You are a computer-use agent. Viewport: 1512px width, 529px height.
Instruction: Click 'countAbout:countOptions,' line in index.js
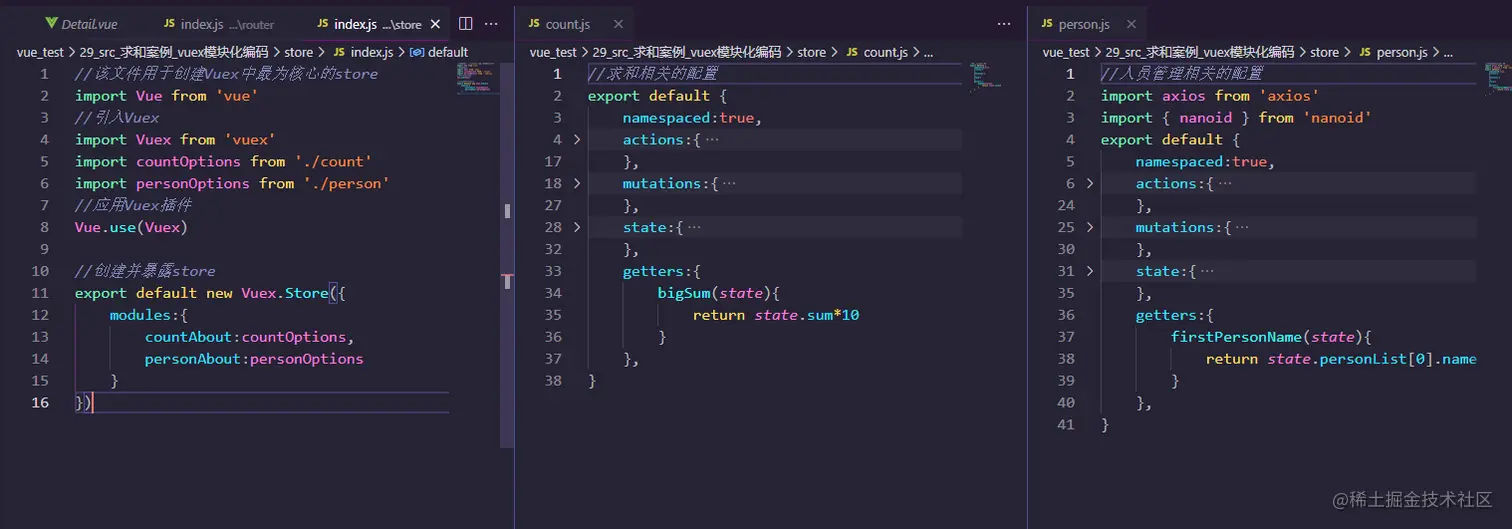[249, 337]
